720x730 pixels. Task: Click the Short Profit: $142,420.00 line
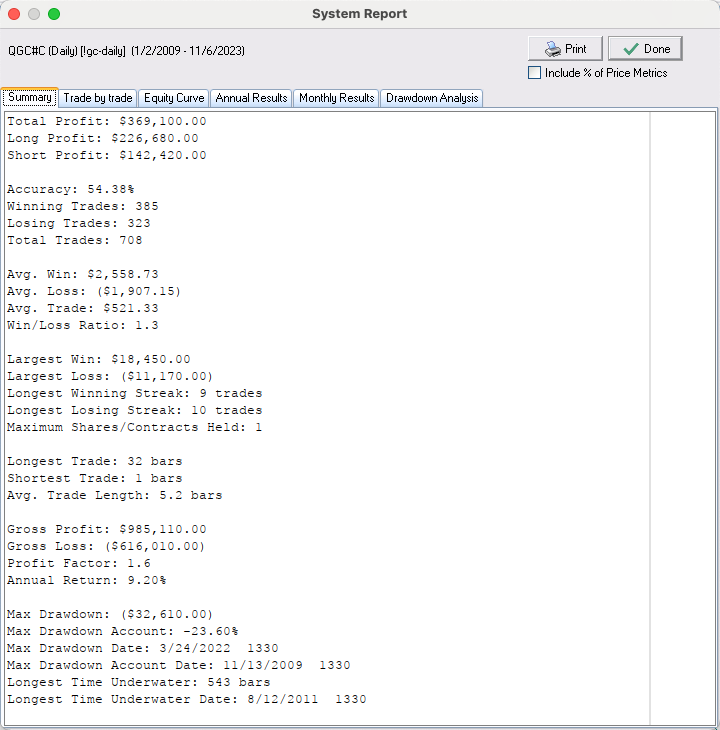click(x=107, y=155)
